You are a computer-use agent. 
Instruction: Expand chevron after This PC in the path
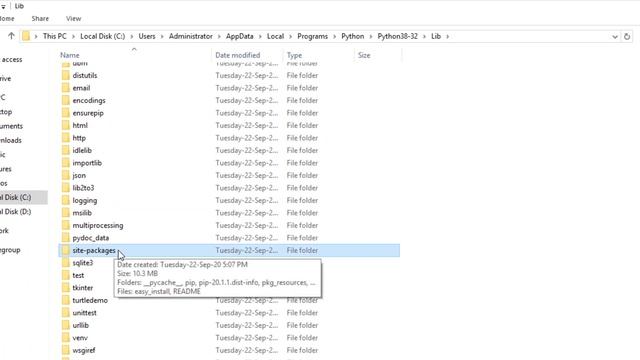pyautogui.click(x=73, y=37)
